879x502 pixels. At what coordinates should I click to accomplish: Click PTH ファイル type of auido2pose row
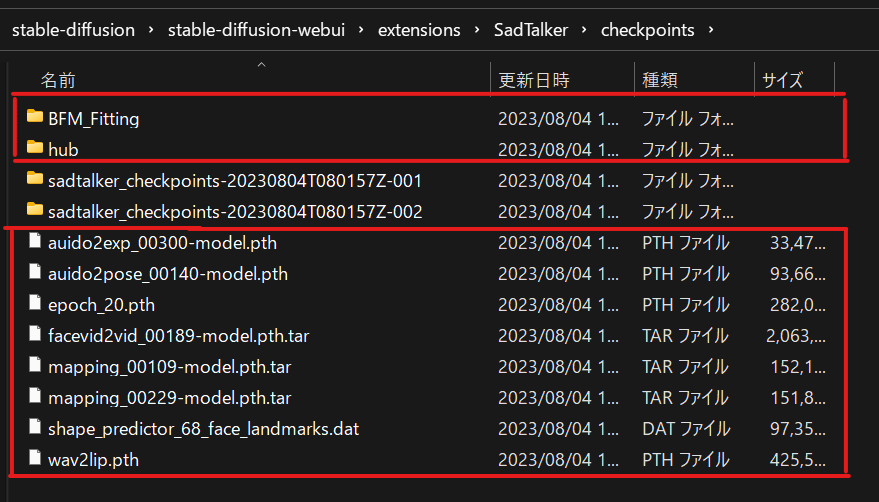686,274
